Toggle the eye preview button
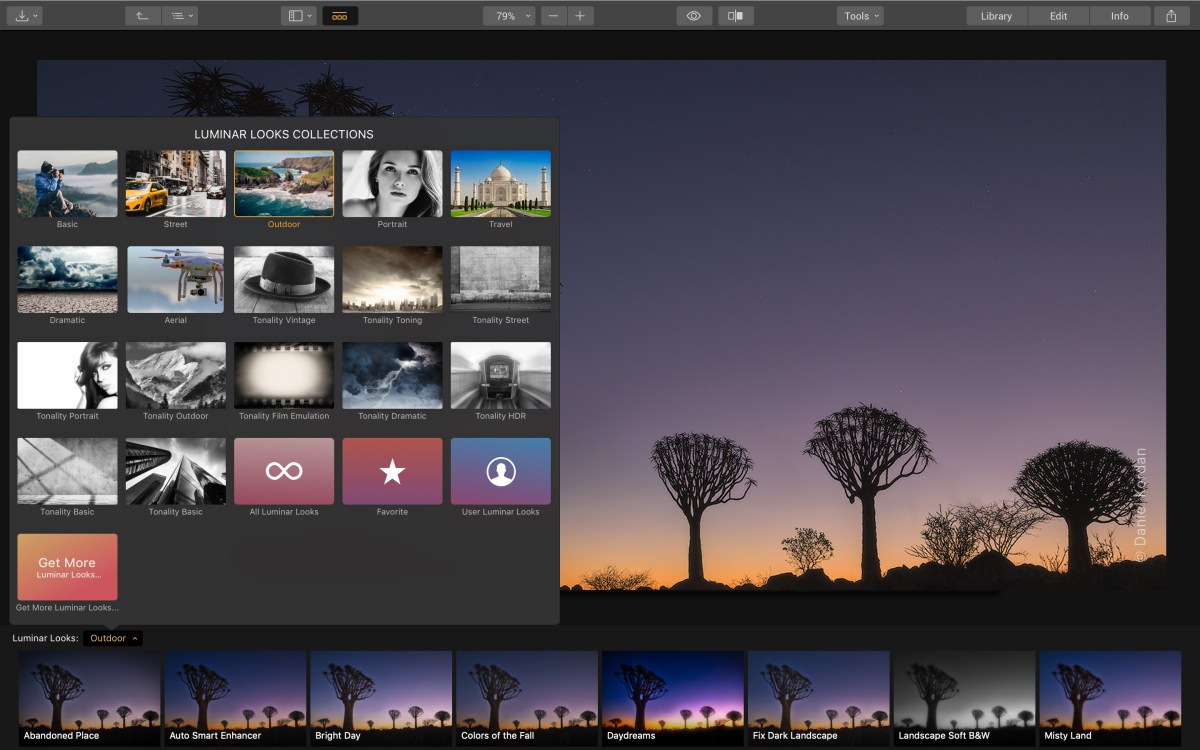The image size is (1200, 750). click(694, 16)
